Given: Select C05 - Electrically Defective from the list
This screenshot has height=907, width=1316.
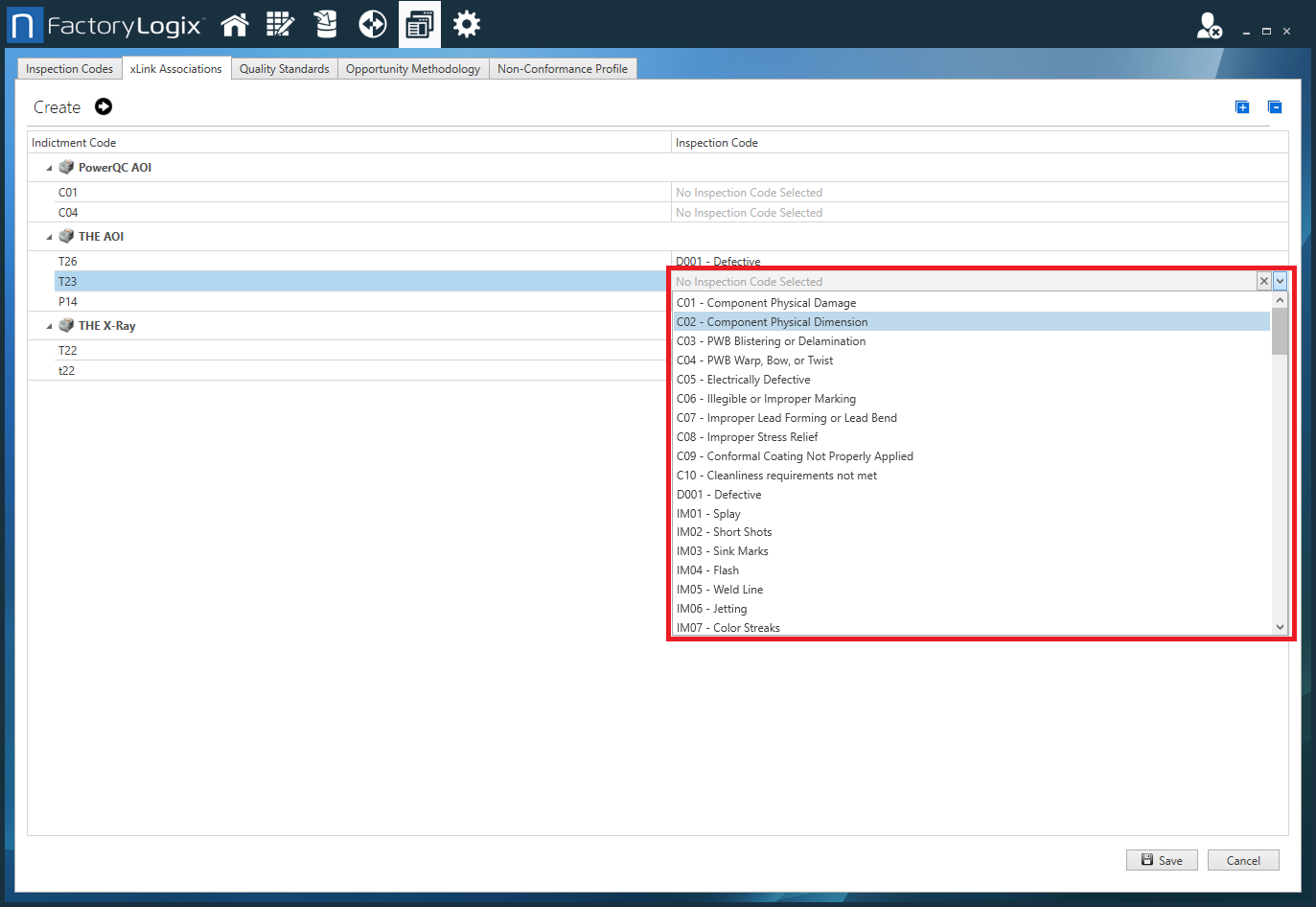Looking at the screenshot, I should click(743, 379).
